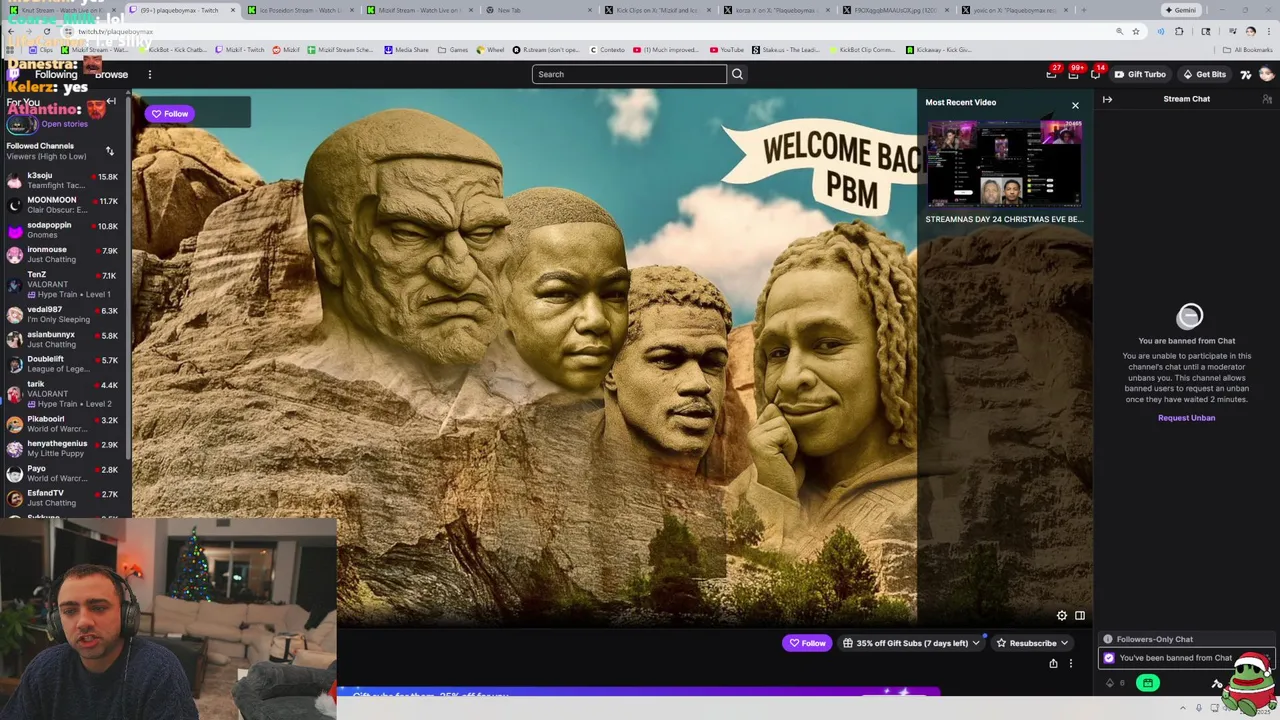Play the Streamnas Day 24 video thumbnail
Image resolution: width=1280 pixels, height=720 pixels.
click(x=1004, y=163)
